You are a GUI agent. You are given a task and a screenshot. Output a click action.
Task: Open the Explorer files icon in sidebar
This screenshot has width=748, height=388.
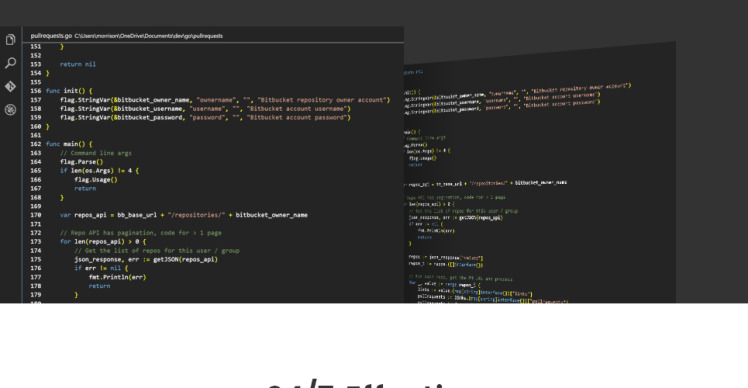coord(10,40)
